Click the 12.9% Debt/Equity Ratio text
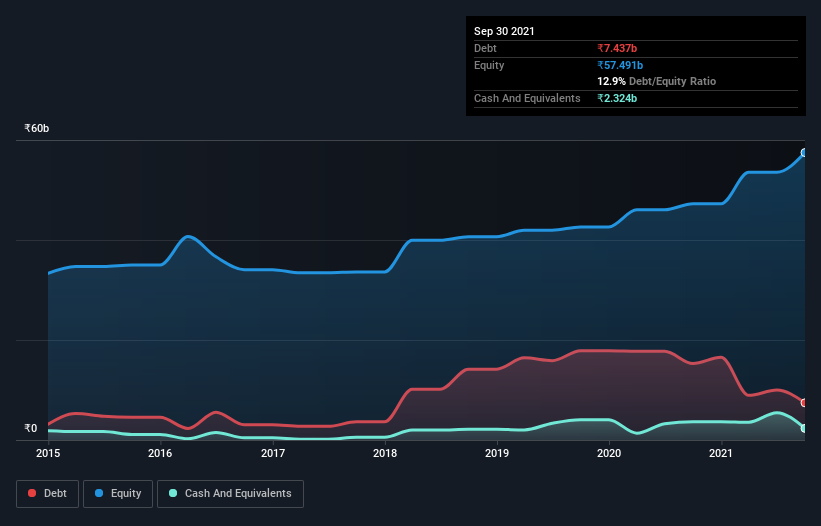 657,81
